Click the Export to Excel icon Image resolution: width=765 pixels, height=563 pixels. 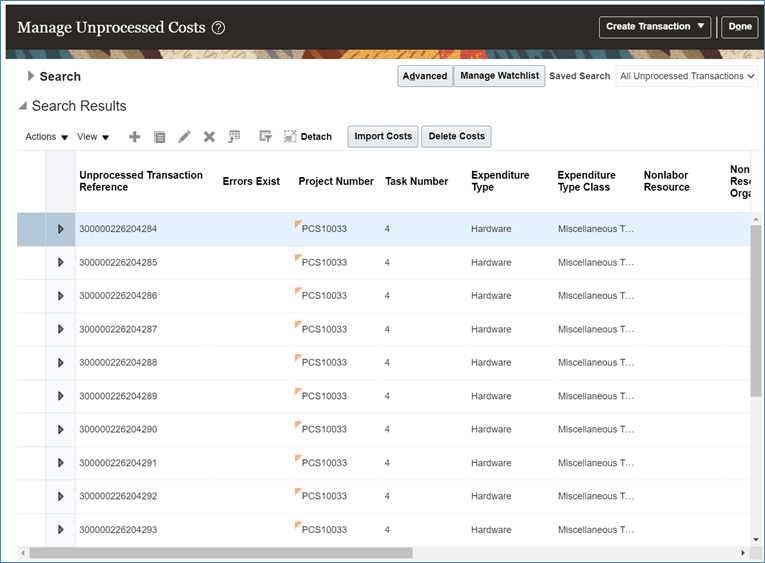pos(234,137)
